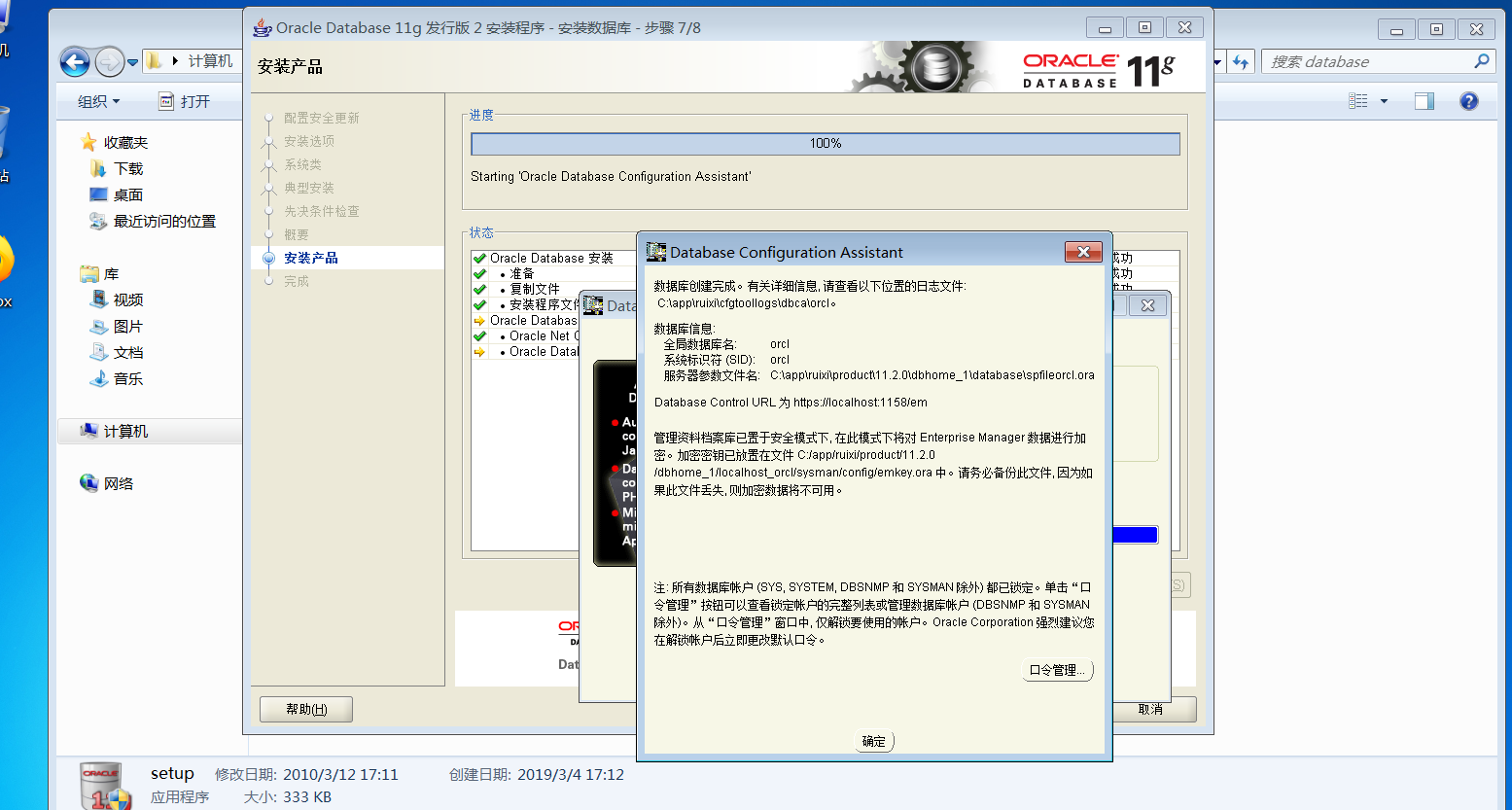1512x810 pixels.
Task: Select the 典型安装 step
Action: [309, 188]
